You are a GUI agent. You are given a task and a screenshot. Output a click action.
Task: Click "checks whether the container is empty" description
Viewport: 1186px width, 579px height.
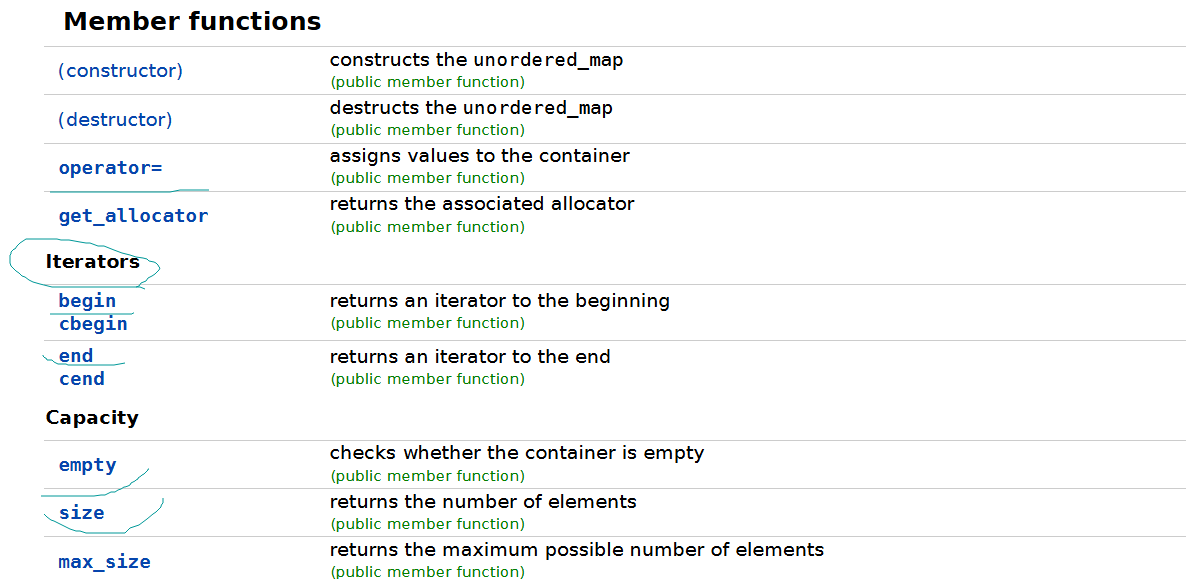(x=516, y=453)
